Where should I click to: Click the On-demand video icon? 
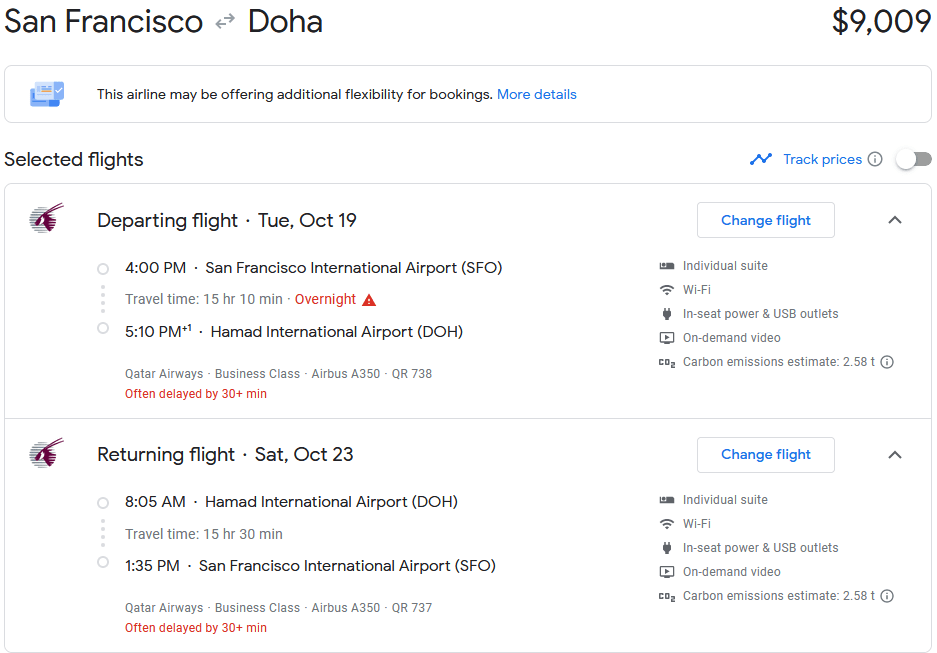[666, 337]
